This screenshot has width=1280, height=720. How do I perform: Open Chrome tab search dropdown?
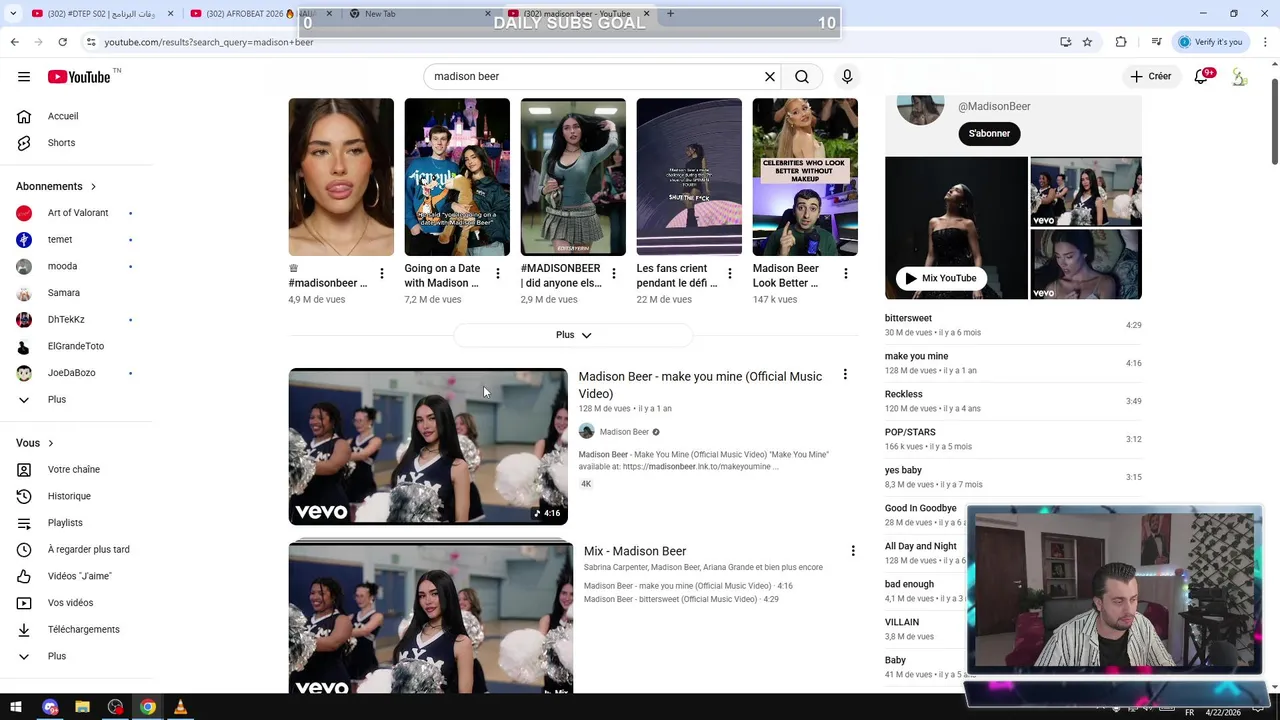coord(14,14)
